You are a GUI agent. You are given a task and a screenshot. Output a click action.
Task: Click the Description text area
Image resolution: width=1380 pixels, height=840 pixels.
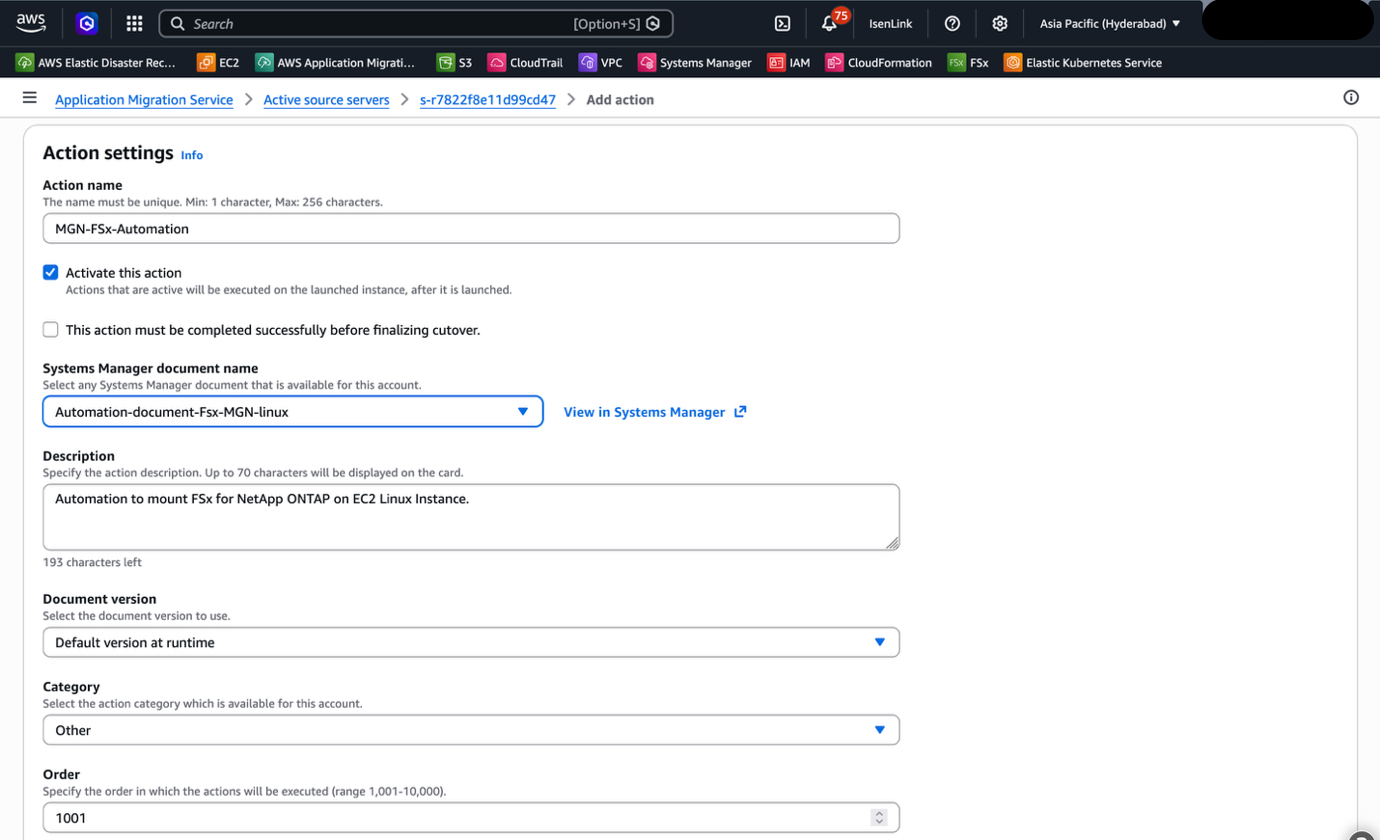click(x=471, y=517)
